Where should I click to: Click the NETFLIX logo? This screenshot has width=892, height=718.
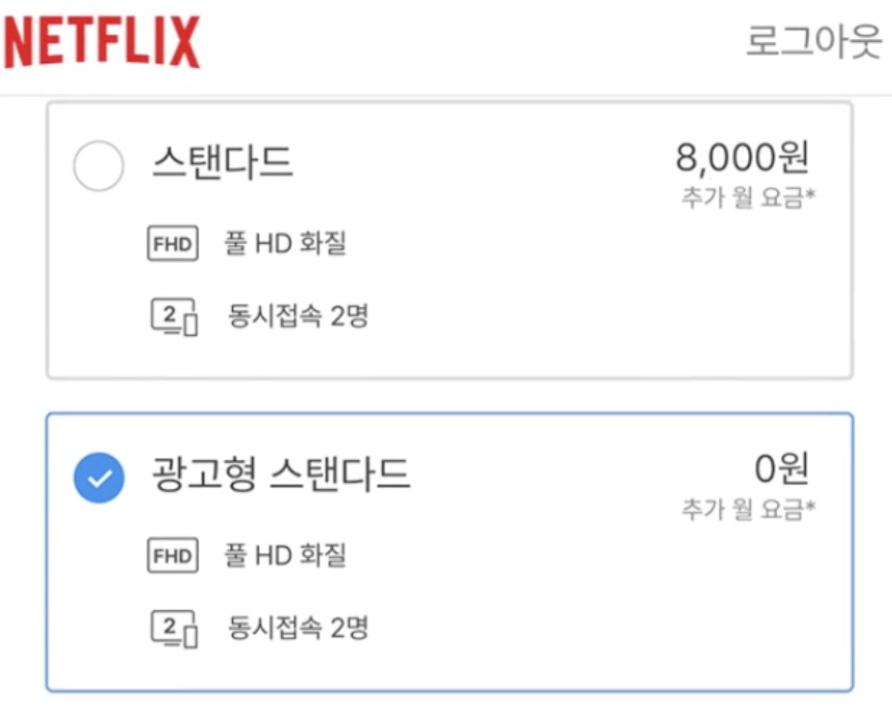coord(103,40)
